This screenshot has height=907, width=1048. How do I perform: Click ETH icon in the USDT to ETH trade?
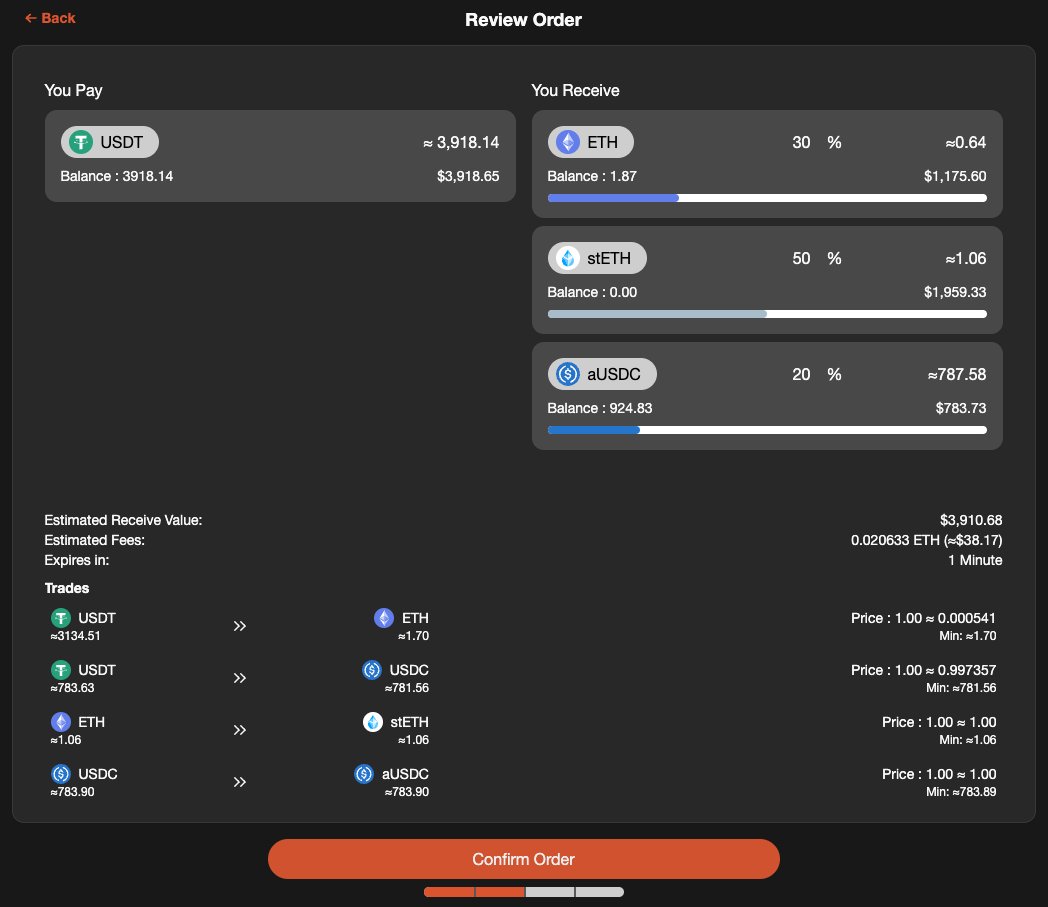click(384, 618)
